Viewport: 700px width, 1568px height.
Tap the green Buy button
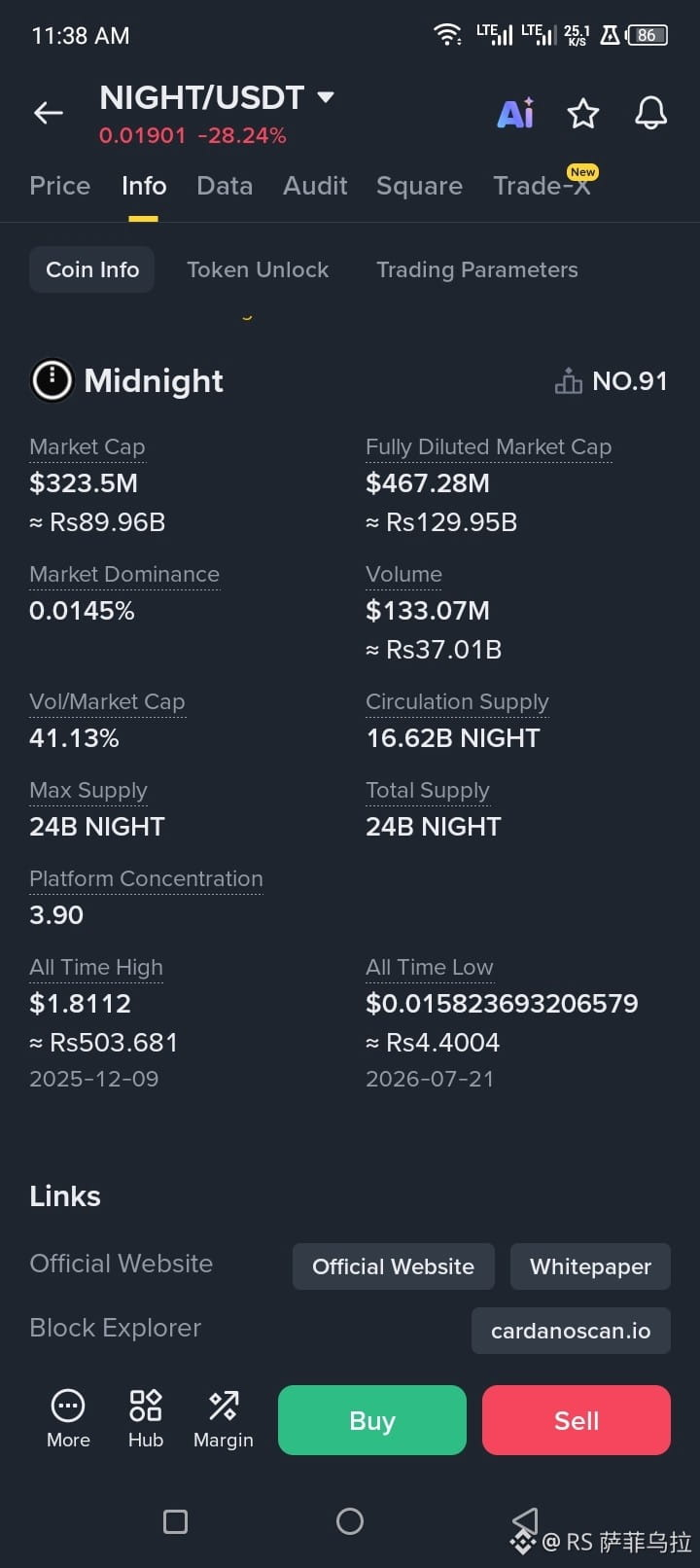(372, 1420)
